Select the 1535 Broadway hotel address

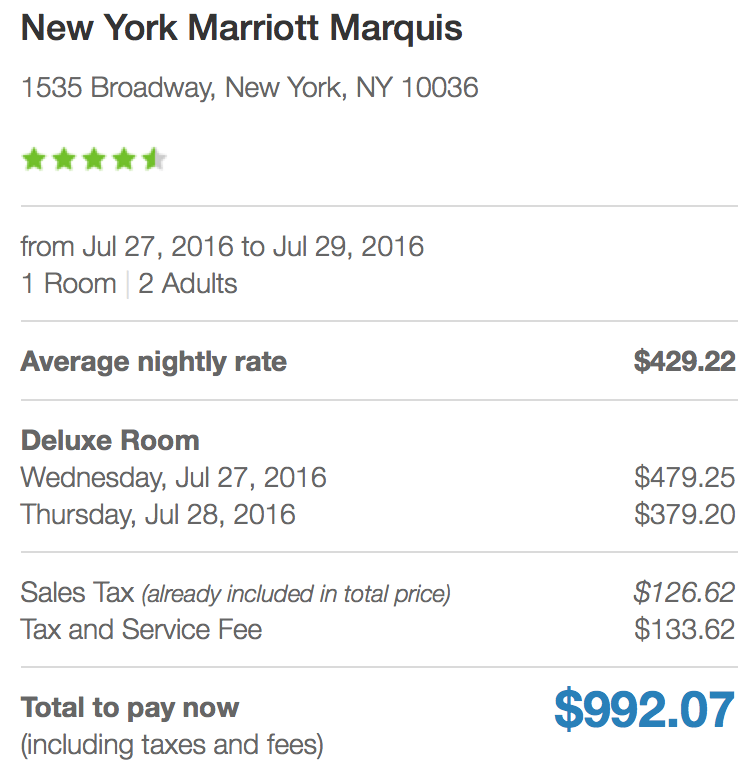click(x=250, y=88)
